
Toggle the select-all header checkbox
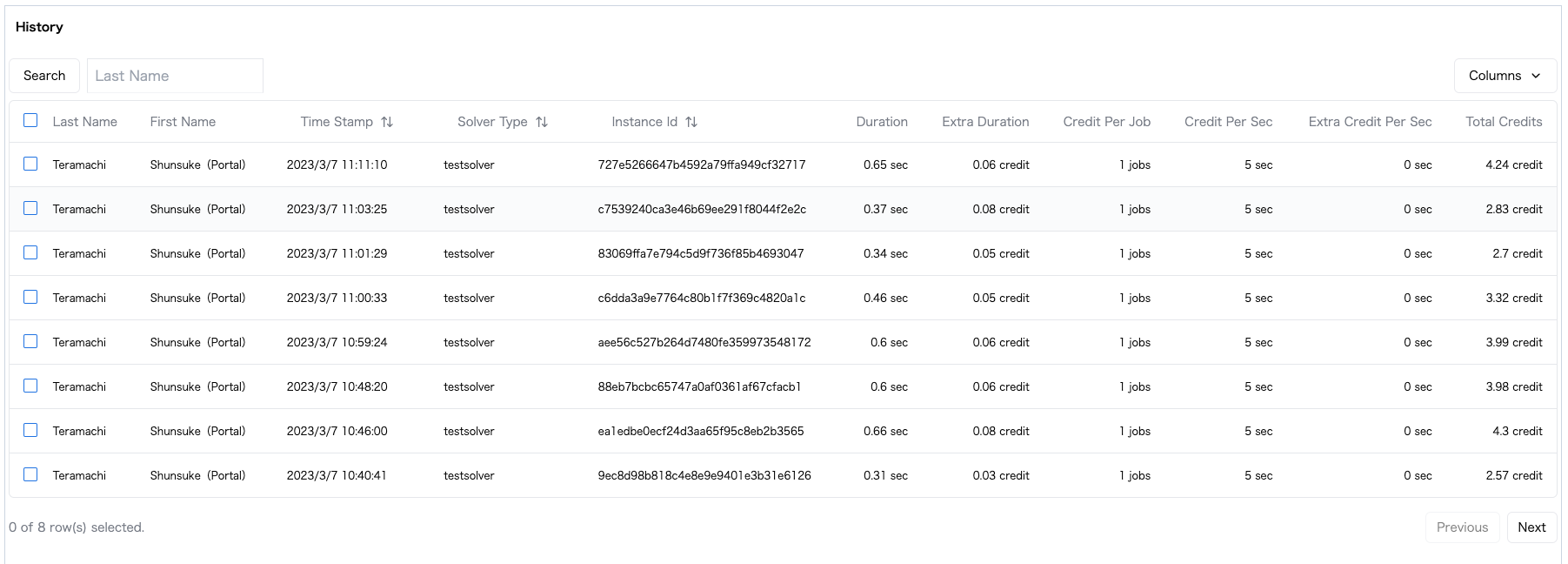tap(30, 121)
